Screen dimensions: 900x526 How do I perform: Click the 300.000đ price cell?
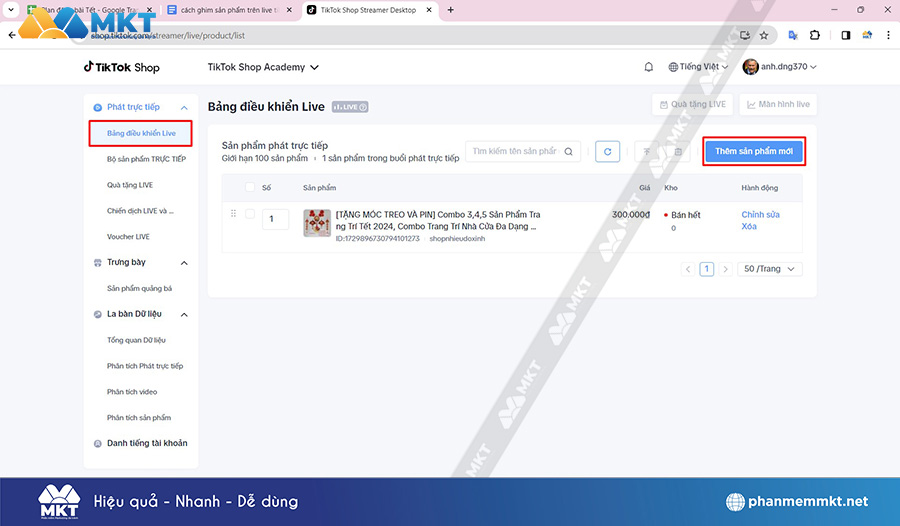pyautogui.click(x=631, y=214)
